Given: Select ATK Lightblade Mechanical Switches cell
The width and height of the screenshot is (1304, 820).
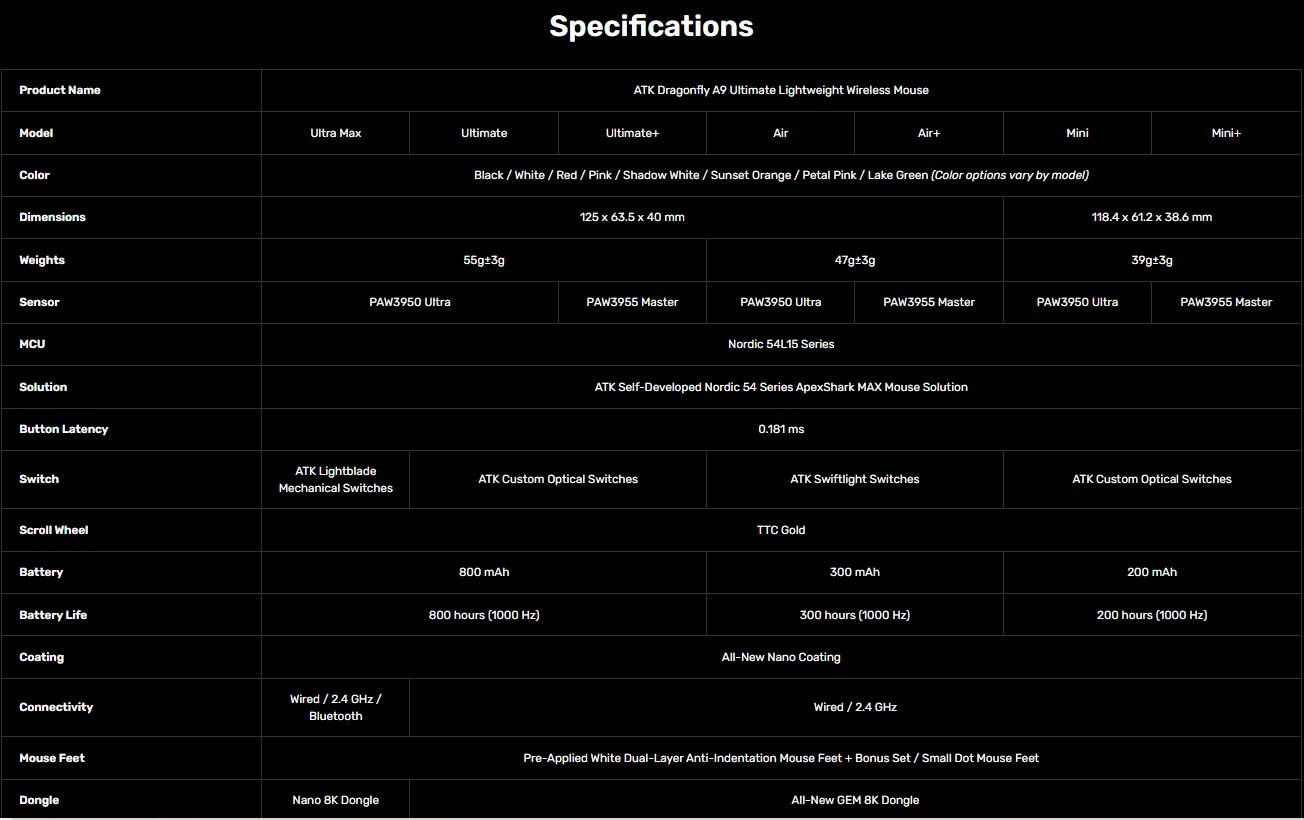Looking at the screenshot, I should point(336,479).
